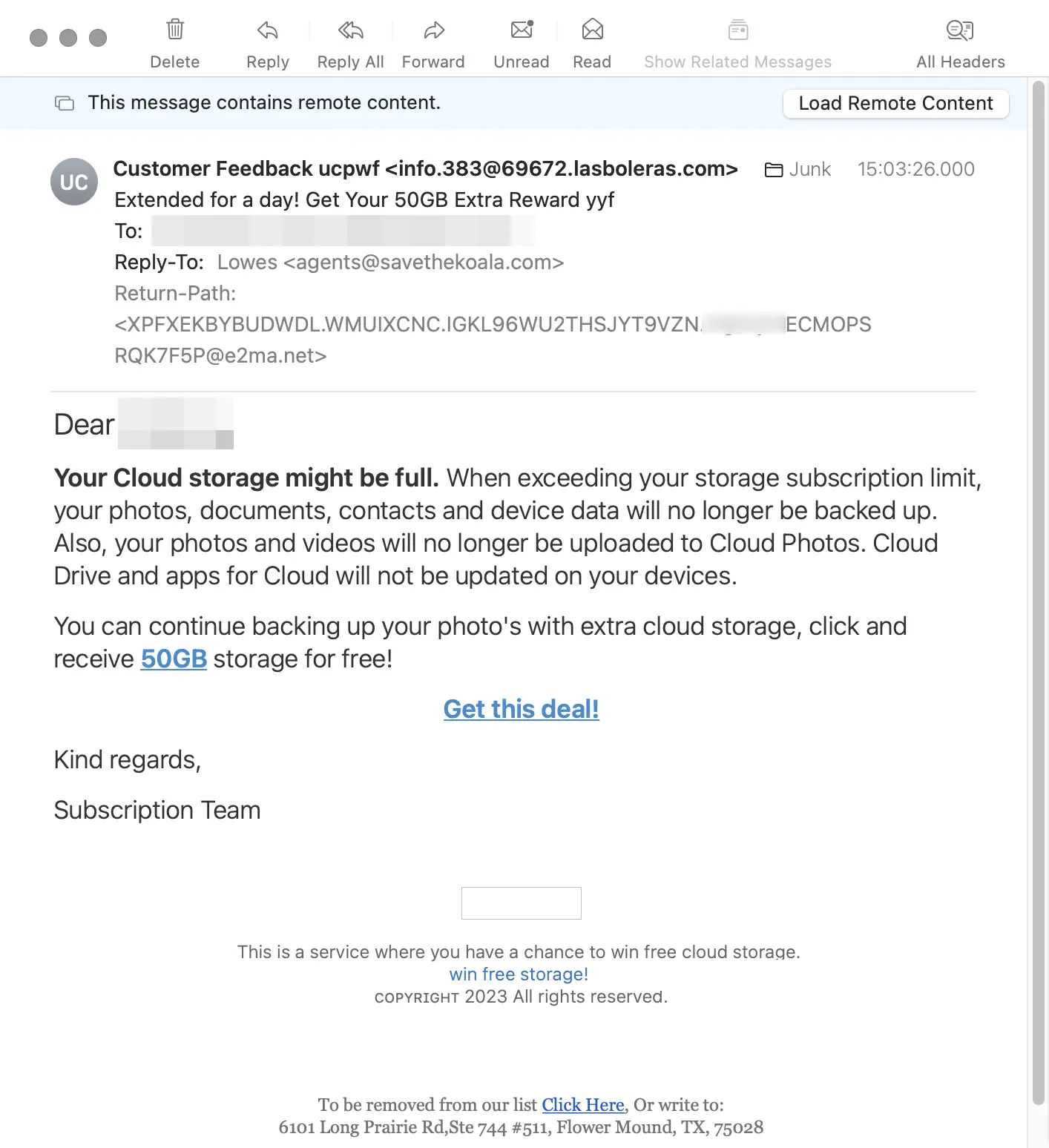Click the Reply All icon
The height and width of the screenshot is (1148, 1049).
350,30
